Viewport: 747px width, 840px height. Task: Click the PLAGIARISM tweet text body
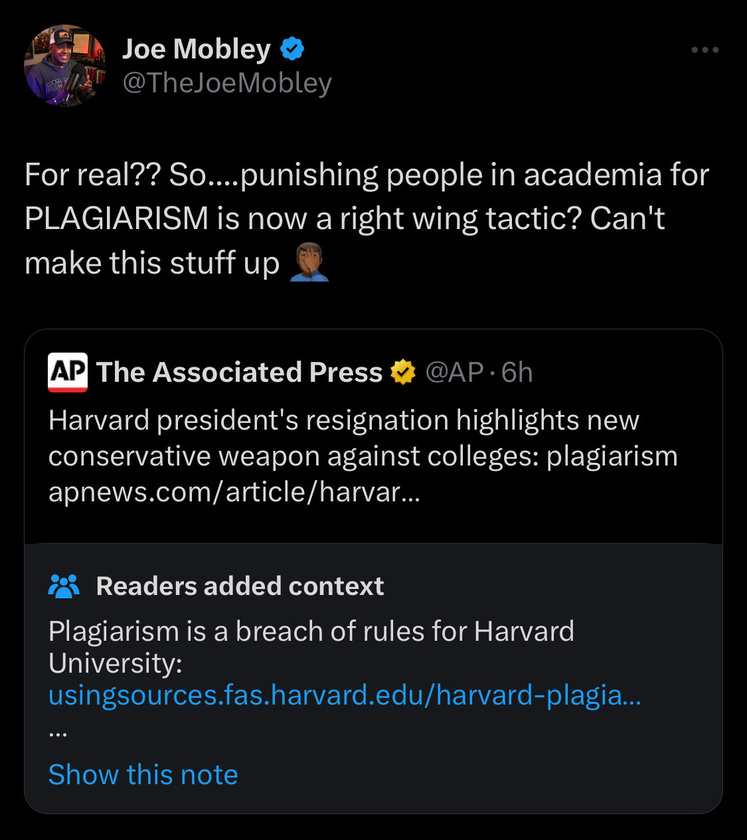[x=367, y=219]
